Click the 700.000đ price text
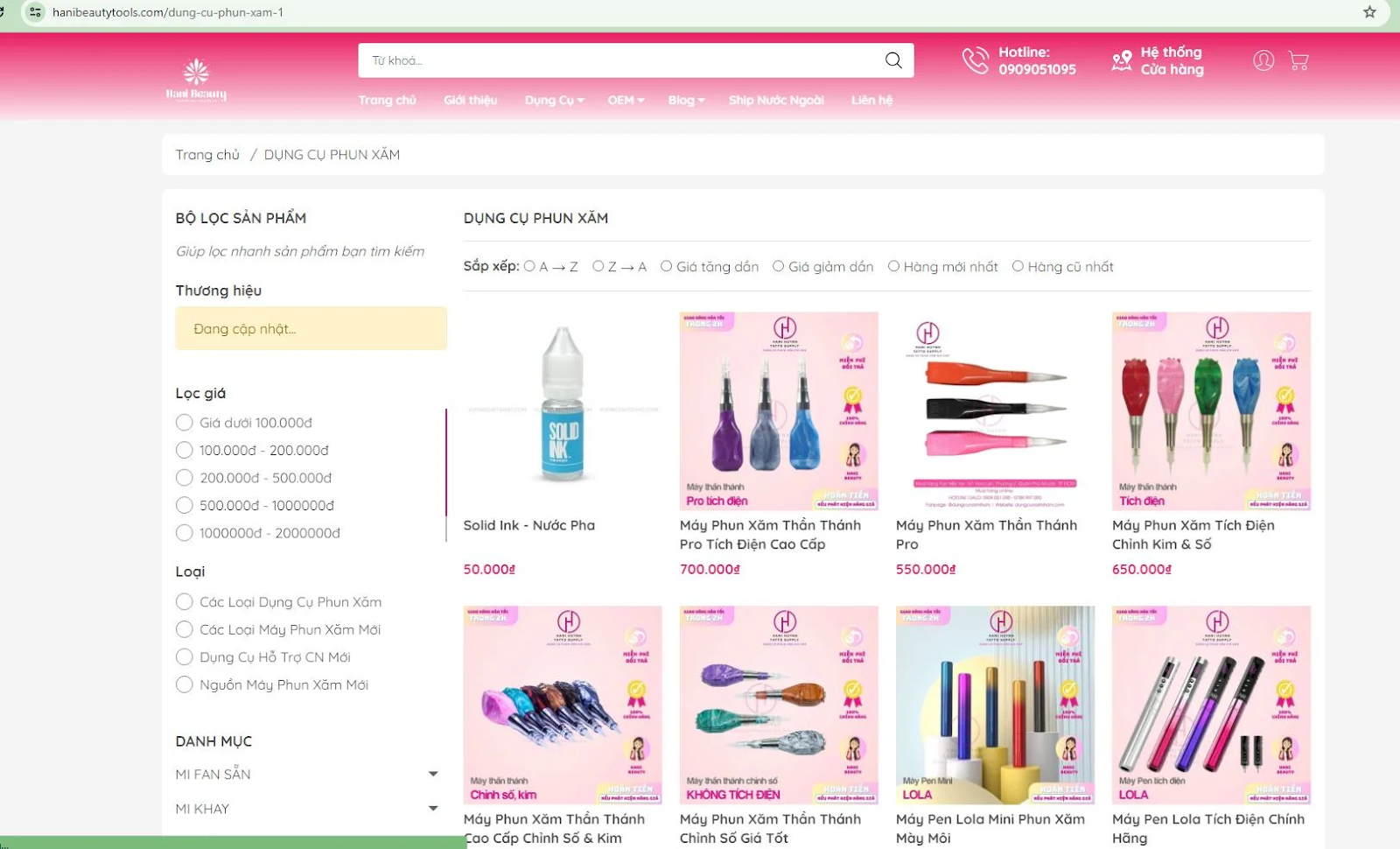This screenshot has width=1400, height=849. pos(710,569)
